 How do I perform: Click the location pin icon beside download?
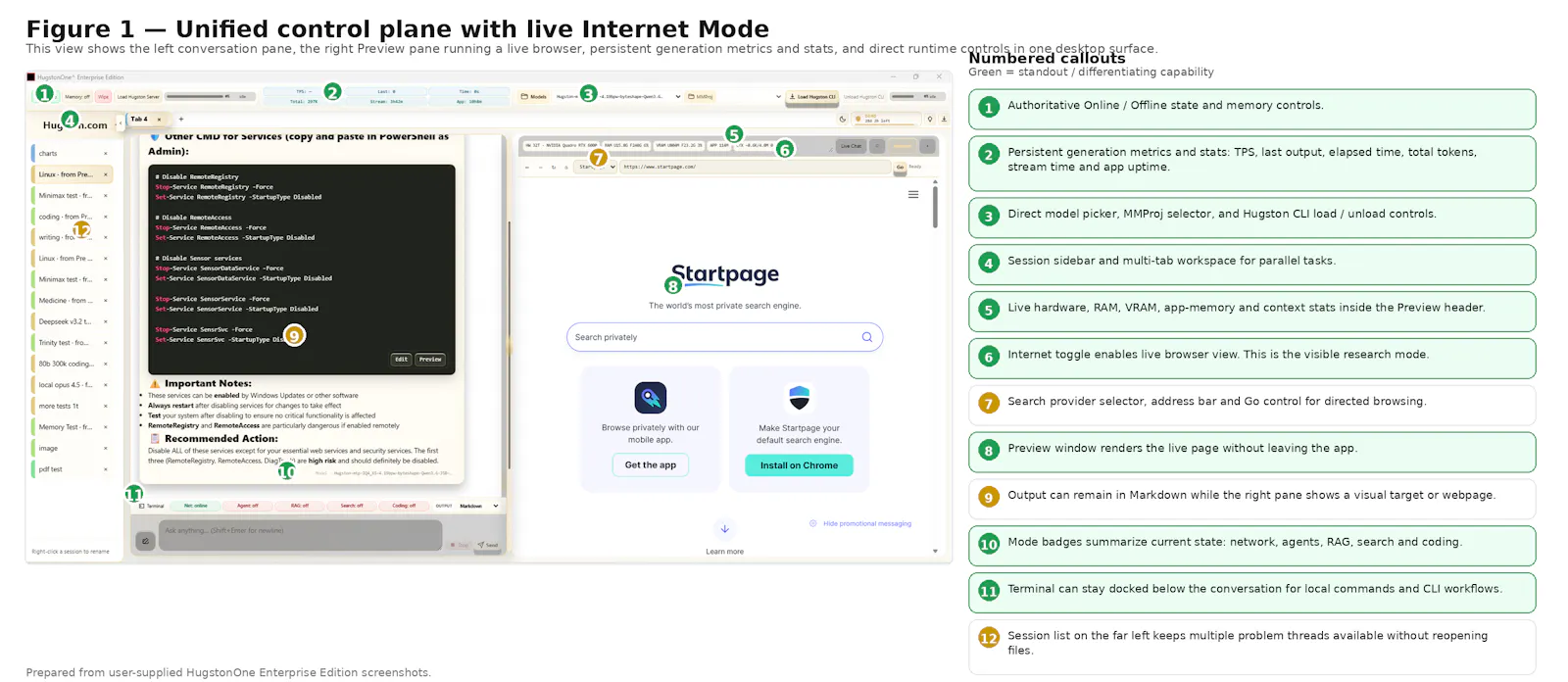coord(930,120)
